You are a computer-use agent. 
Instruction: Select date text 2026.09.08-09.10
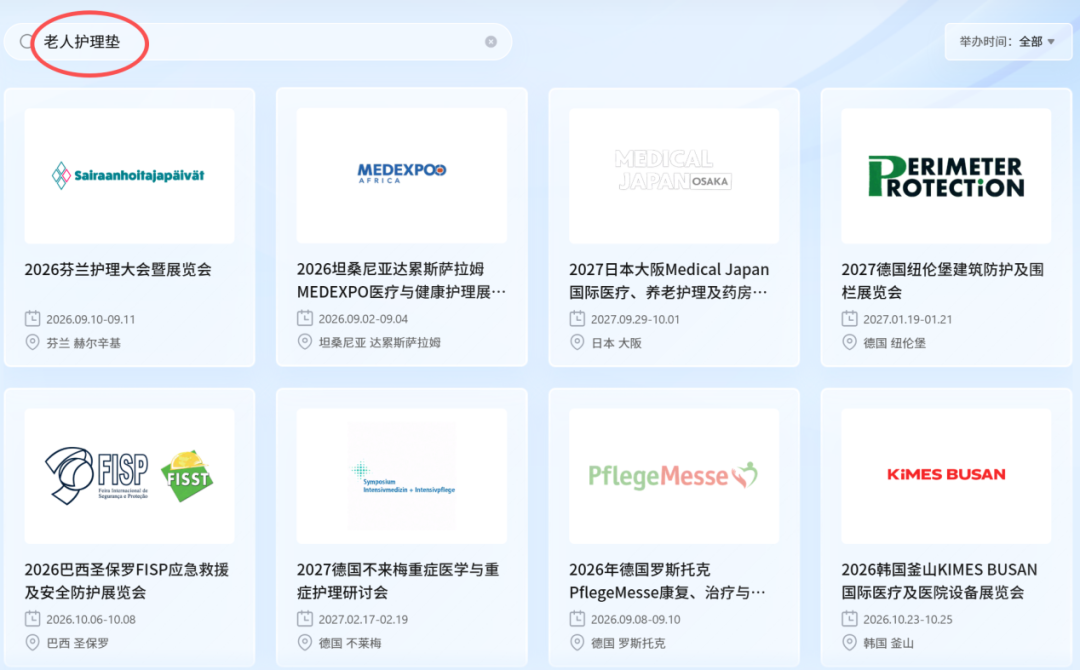pos(635,620)
